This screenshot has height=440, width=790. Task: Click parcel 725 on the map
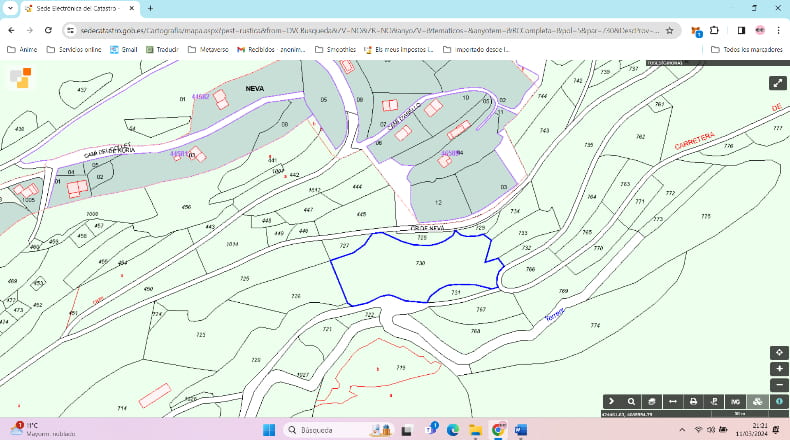[x=245, y=278]
